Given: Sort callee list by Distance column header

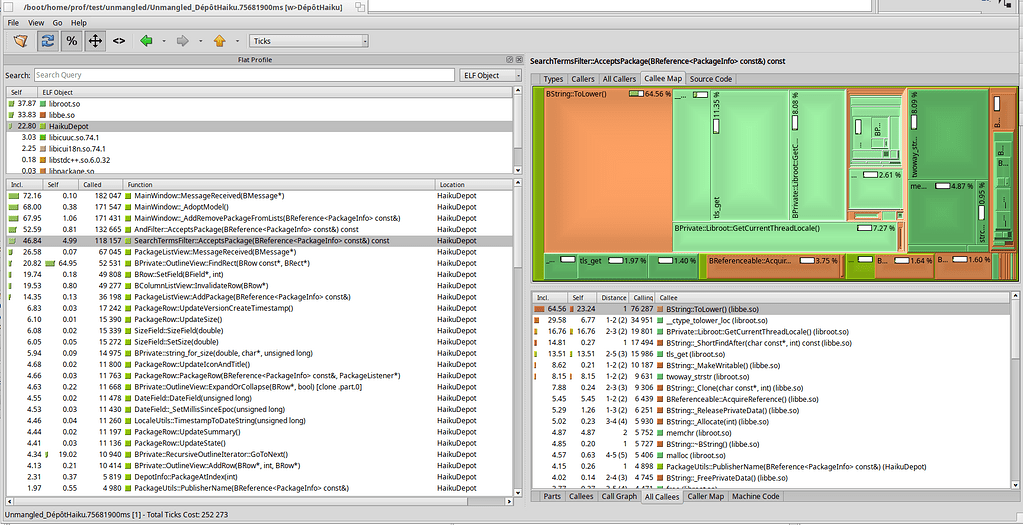Looking at the screenshot, I should [x=613, y=297].
